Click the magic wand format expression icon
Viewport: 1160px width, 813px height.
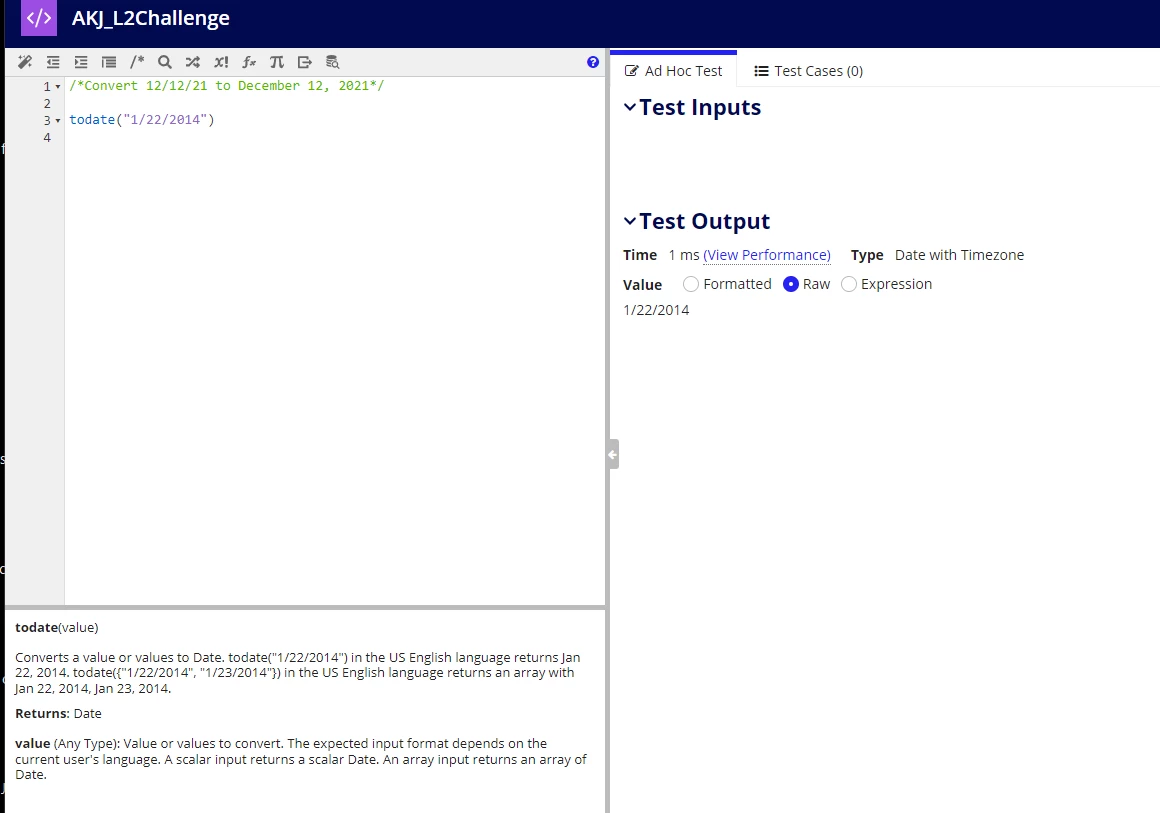(x=25, y=62)
